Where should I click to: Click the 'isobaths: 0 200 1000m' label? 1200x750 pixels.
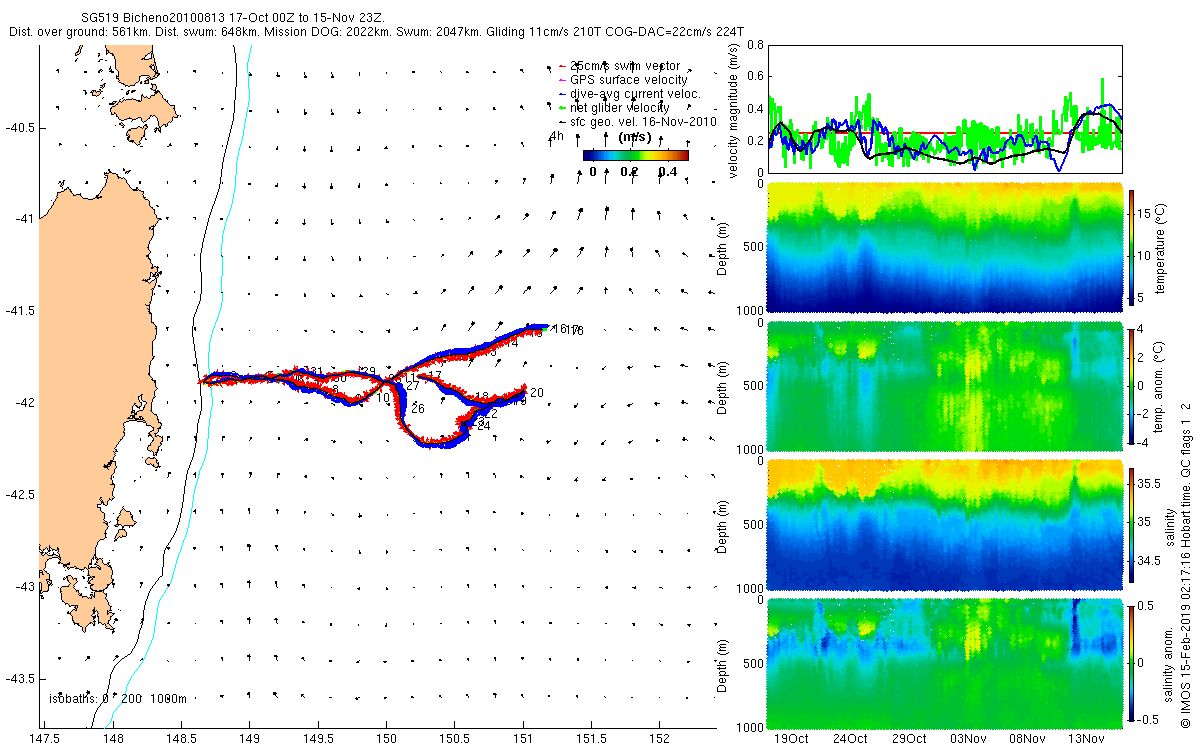coord(118,698)
